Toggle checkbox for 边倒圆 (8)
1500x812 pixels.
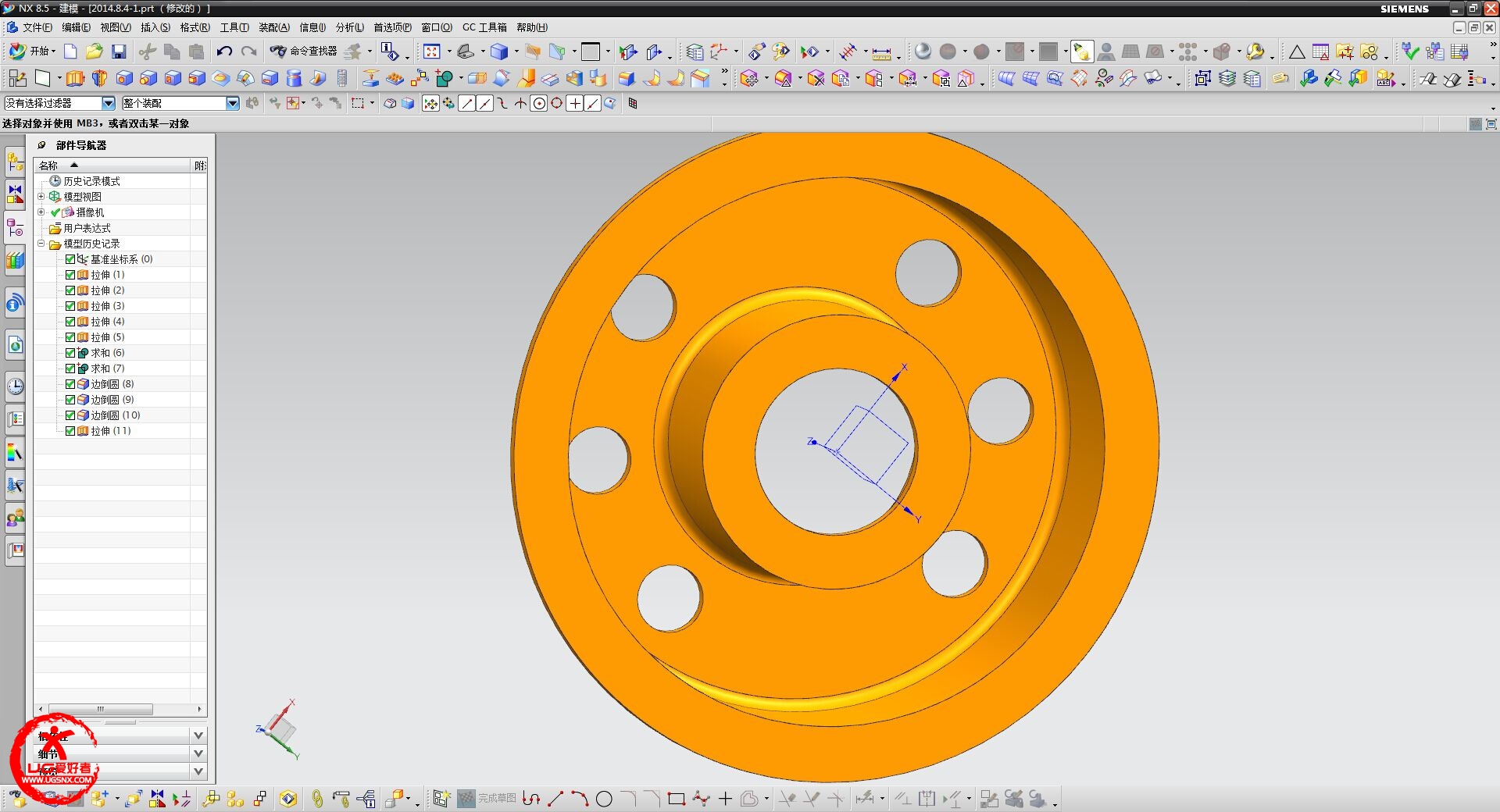pyautogui.click(x=70, y=384)
